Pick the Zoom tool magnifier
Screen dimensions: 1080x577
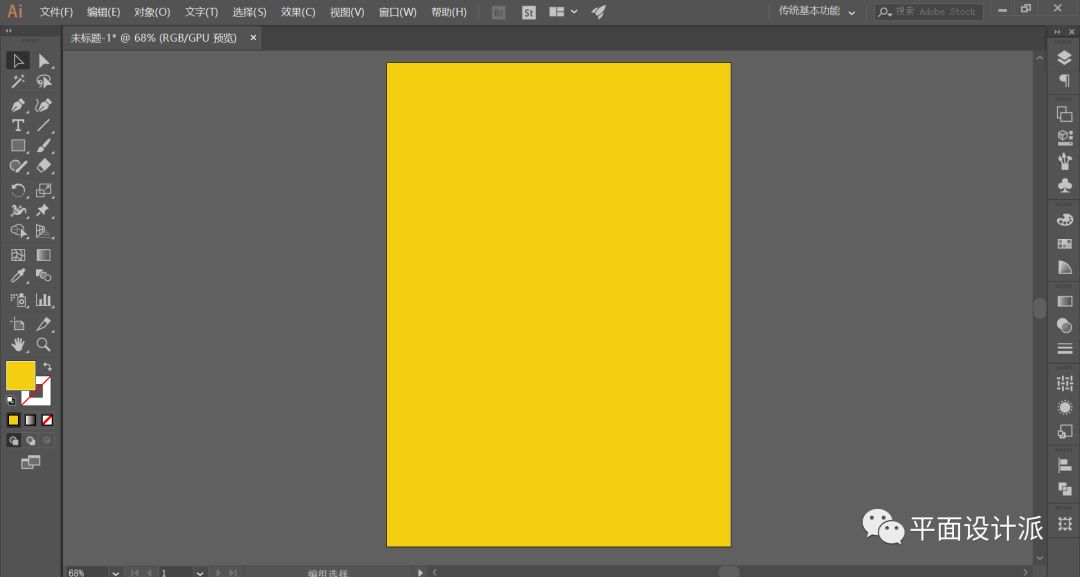click(43, 345)
